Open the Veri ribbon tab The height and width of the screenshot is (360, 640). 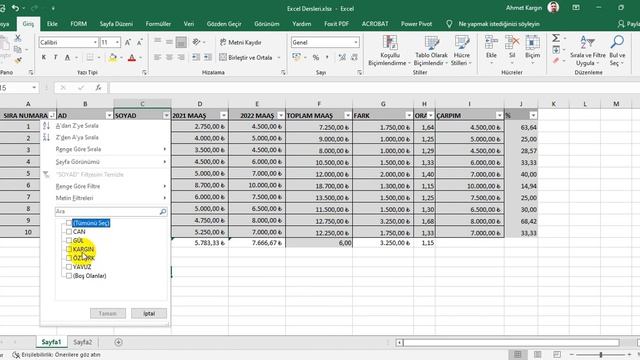coord(189,24)
